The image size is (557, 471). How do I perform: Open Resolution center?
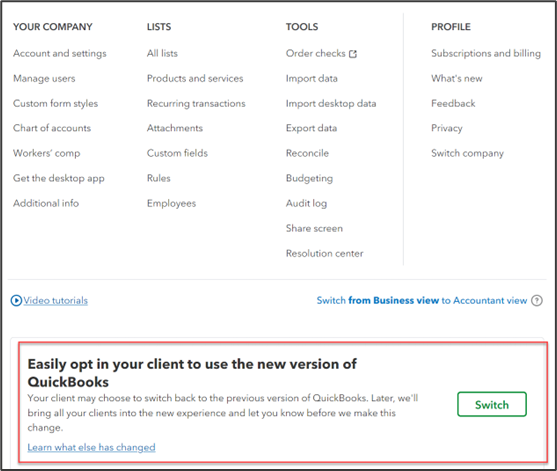[x=324, y=253]
